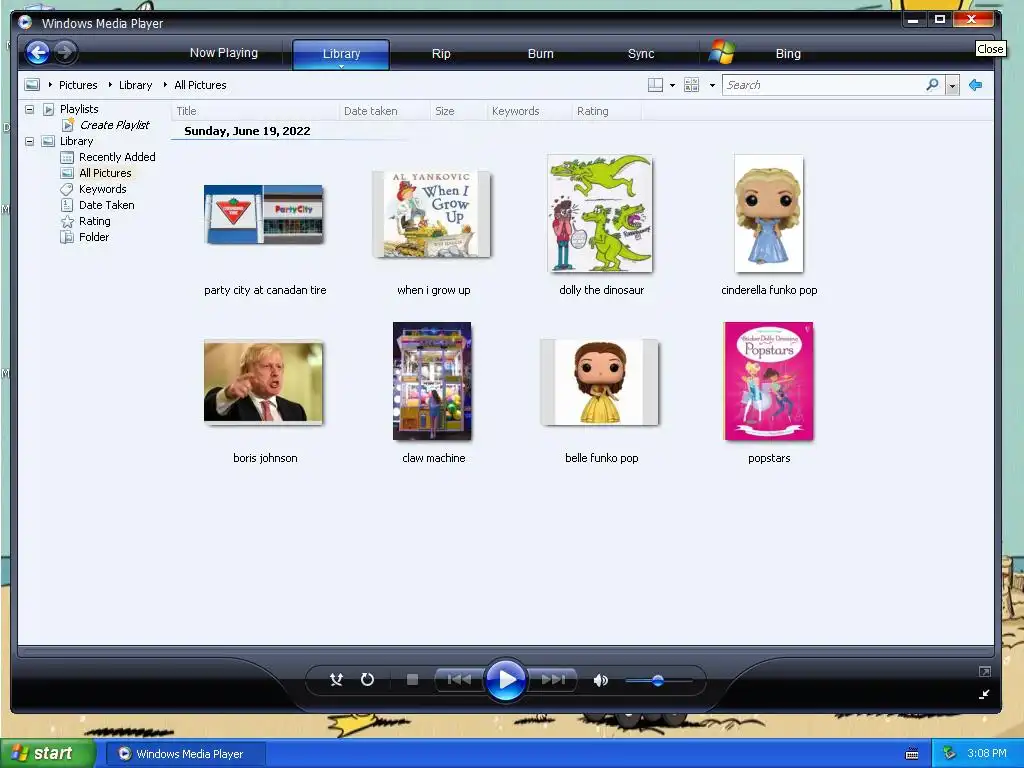Screen dimensions: 1024x768
Task: Expand arrow before Library breadcrumb
Action: click(x=110, y=85)
